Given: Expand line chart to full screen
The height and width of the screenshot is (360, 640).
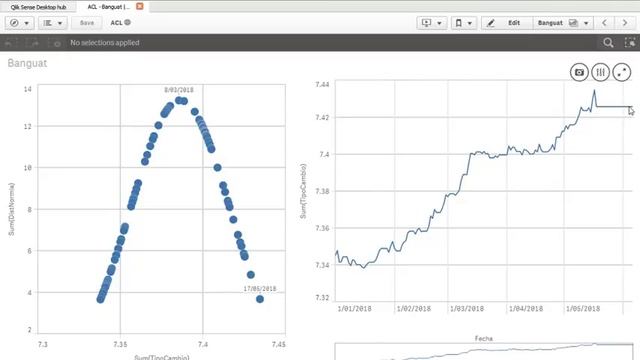Looking at the screenshot, I should [622, 72].
